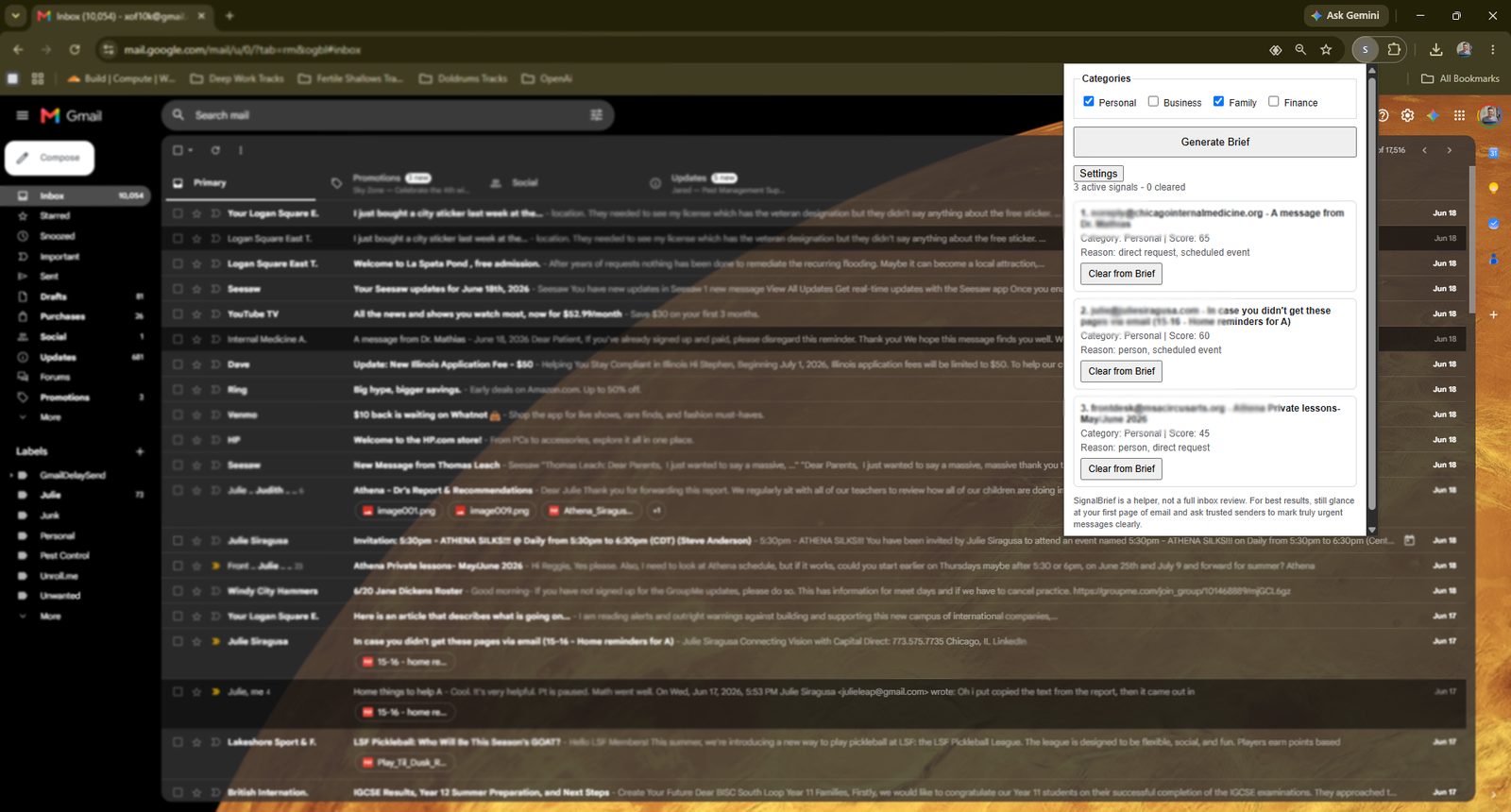The image size is (1511, 812).
Task: Switch to the Updates tab
Action: point(718,183)
